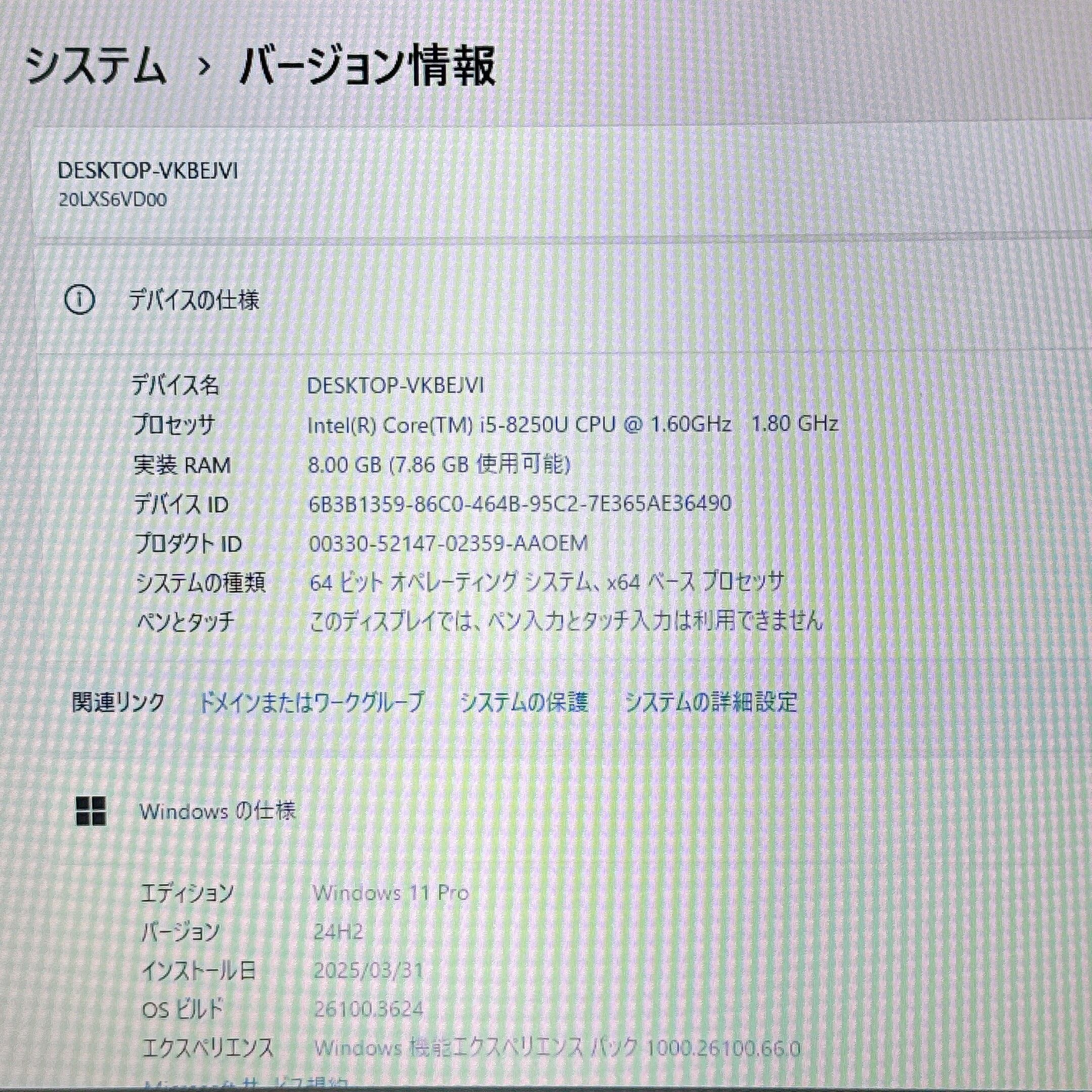Click the エディション value Windows 11 Pro
Screen dimensions: 1092x1092
click(391, 893)
